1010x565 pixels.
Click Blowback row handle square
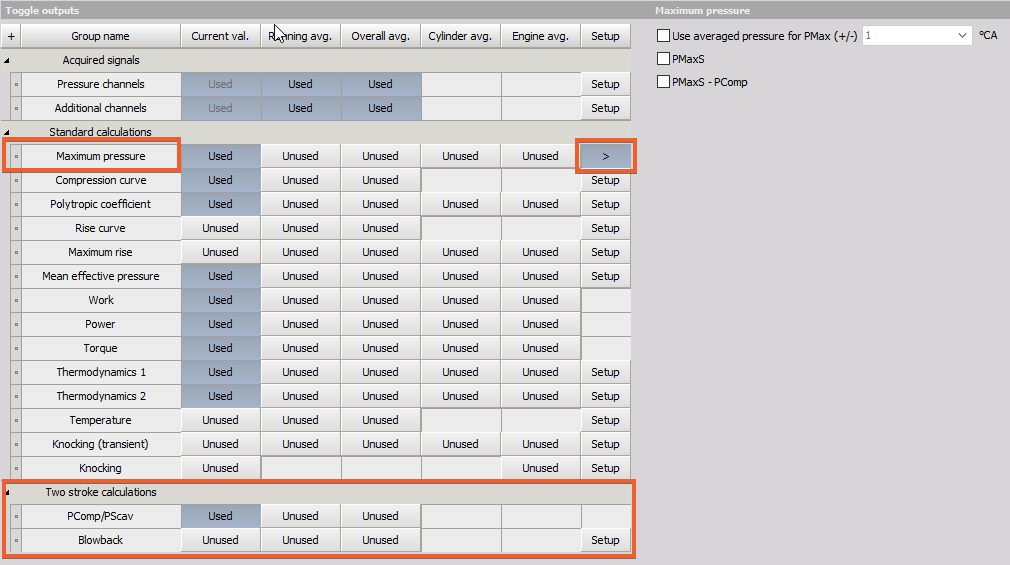tap(16, 541)
